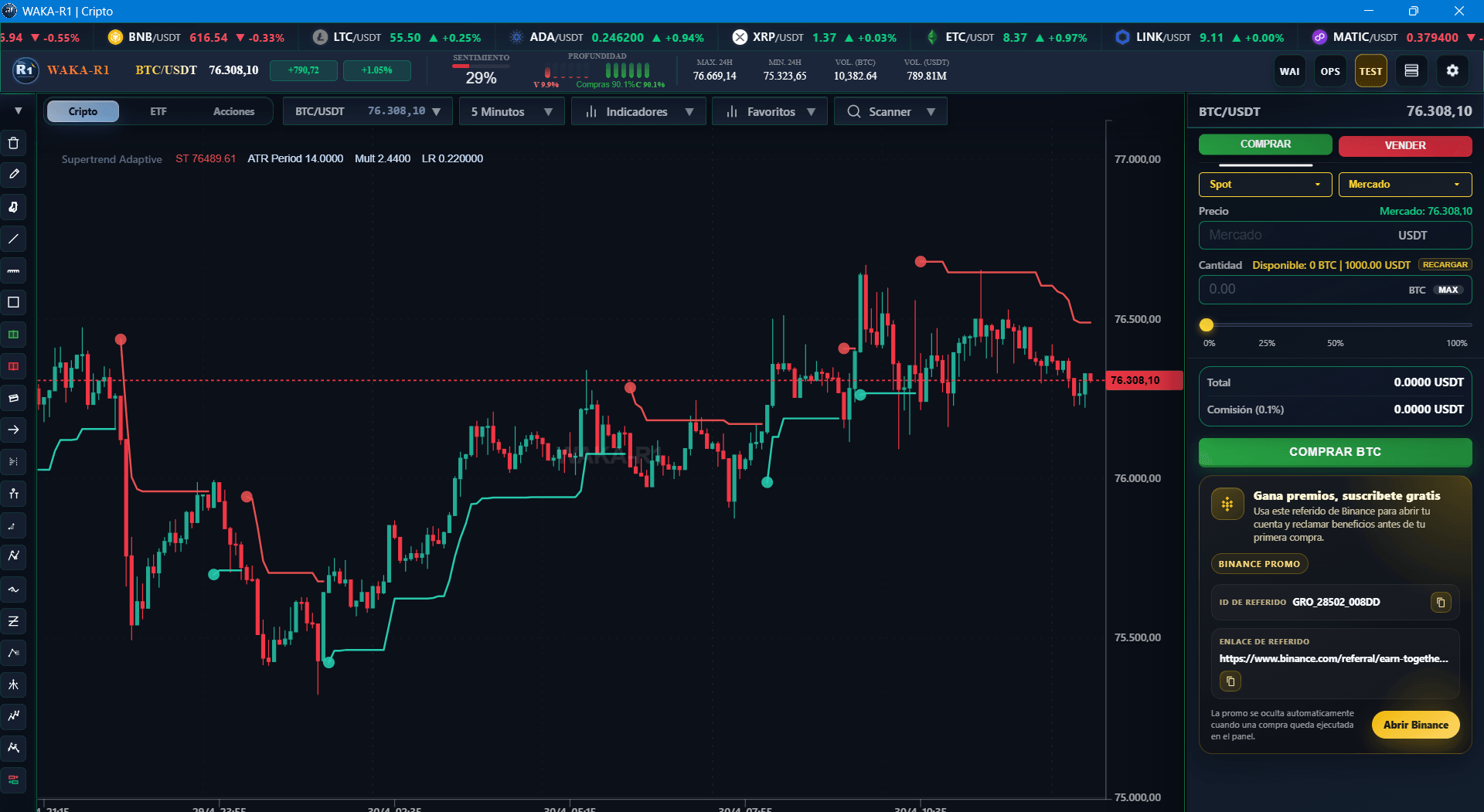Select the trash can delete-drawings tool
This screenshot has width=1484, height=812.
click(x=13, y=143)
